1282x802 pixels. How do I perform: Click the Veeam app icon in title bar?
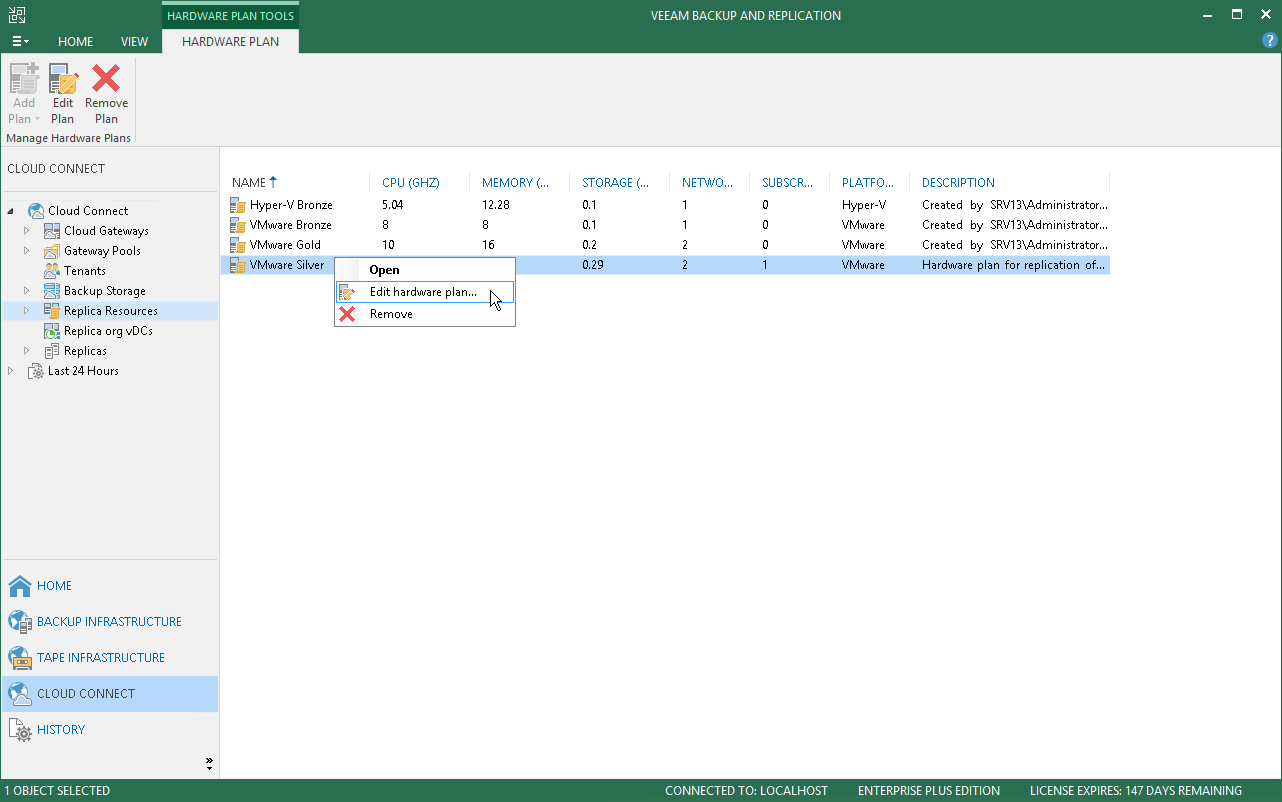tap(16, 15)
